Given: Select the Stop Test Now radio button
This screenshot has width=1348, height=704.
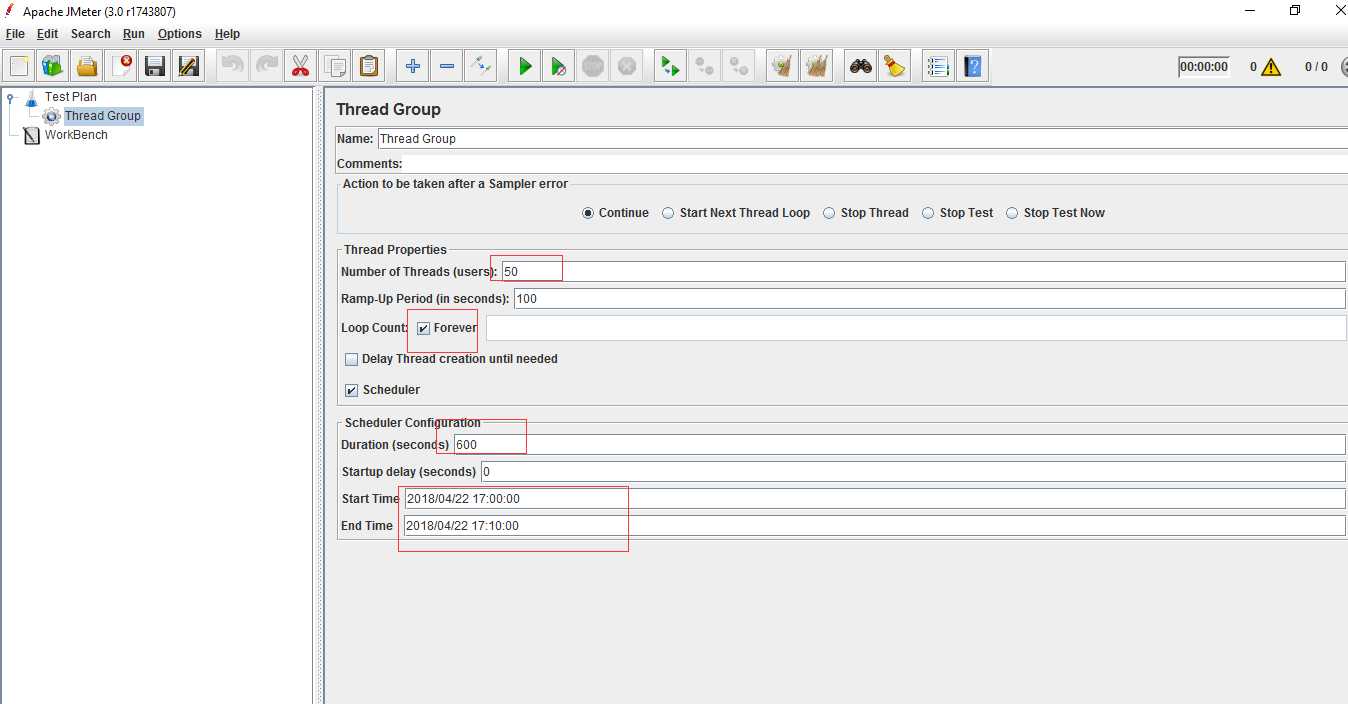Looking at the screenshot, I should tap(1012, 213).
